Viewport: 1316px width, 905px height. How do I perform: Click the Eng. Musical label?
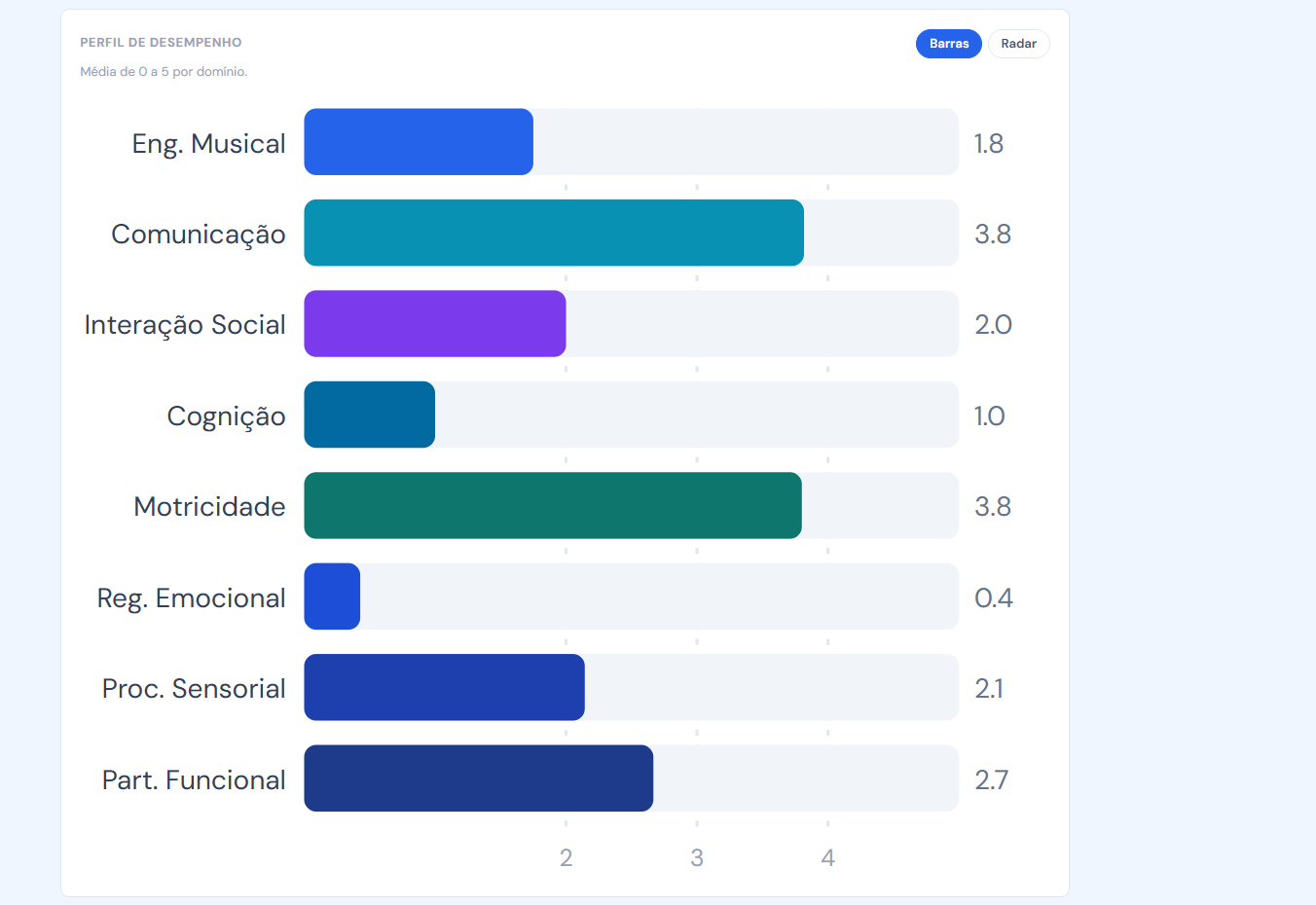[x=208, y=144]
